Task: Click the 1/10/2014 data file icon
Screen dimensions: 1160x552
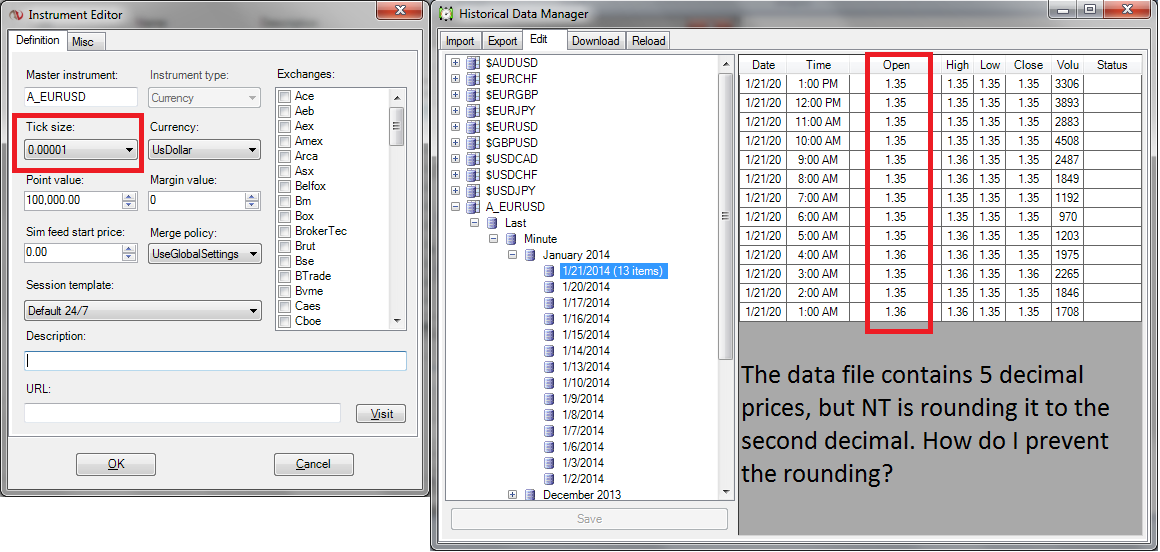Action: 549,383
